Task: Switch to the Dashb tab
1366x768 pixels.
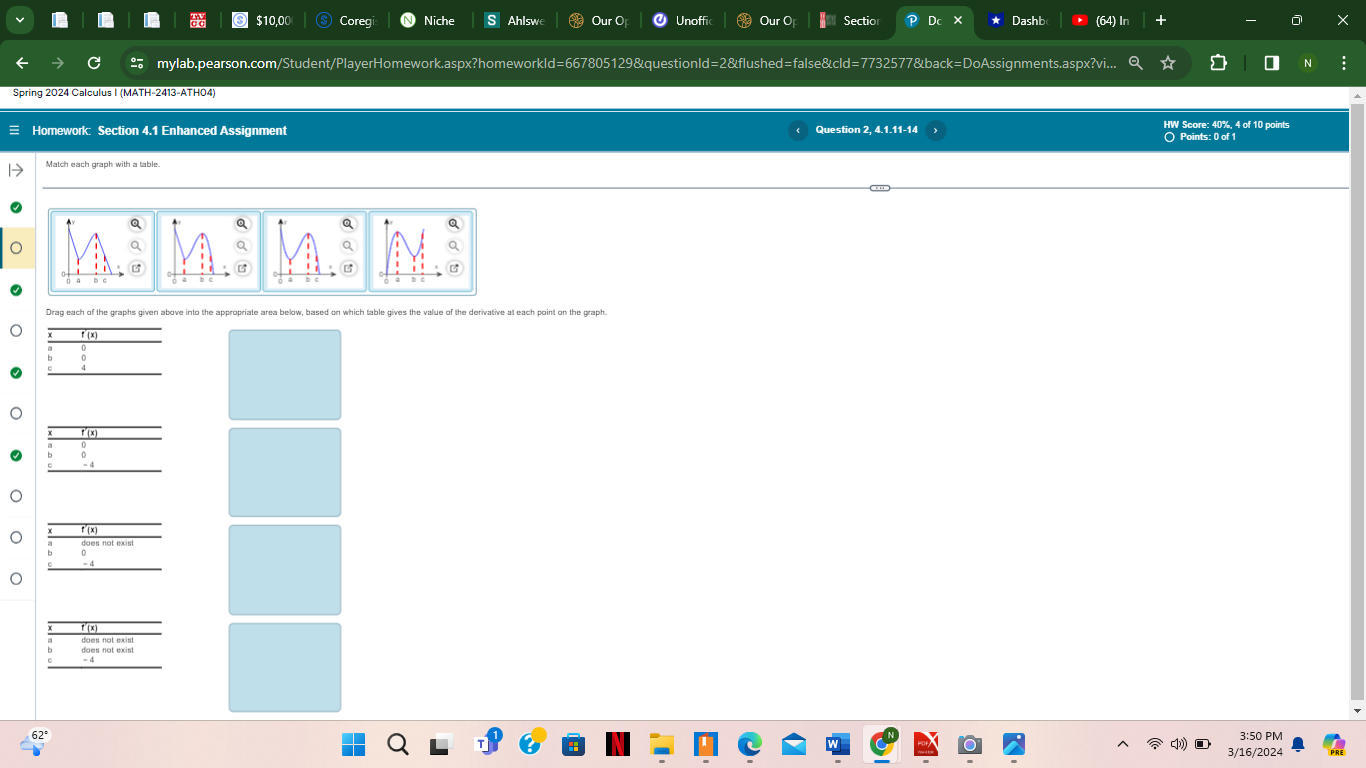Action: tap(1019, 20)
